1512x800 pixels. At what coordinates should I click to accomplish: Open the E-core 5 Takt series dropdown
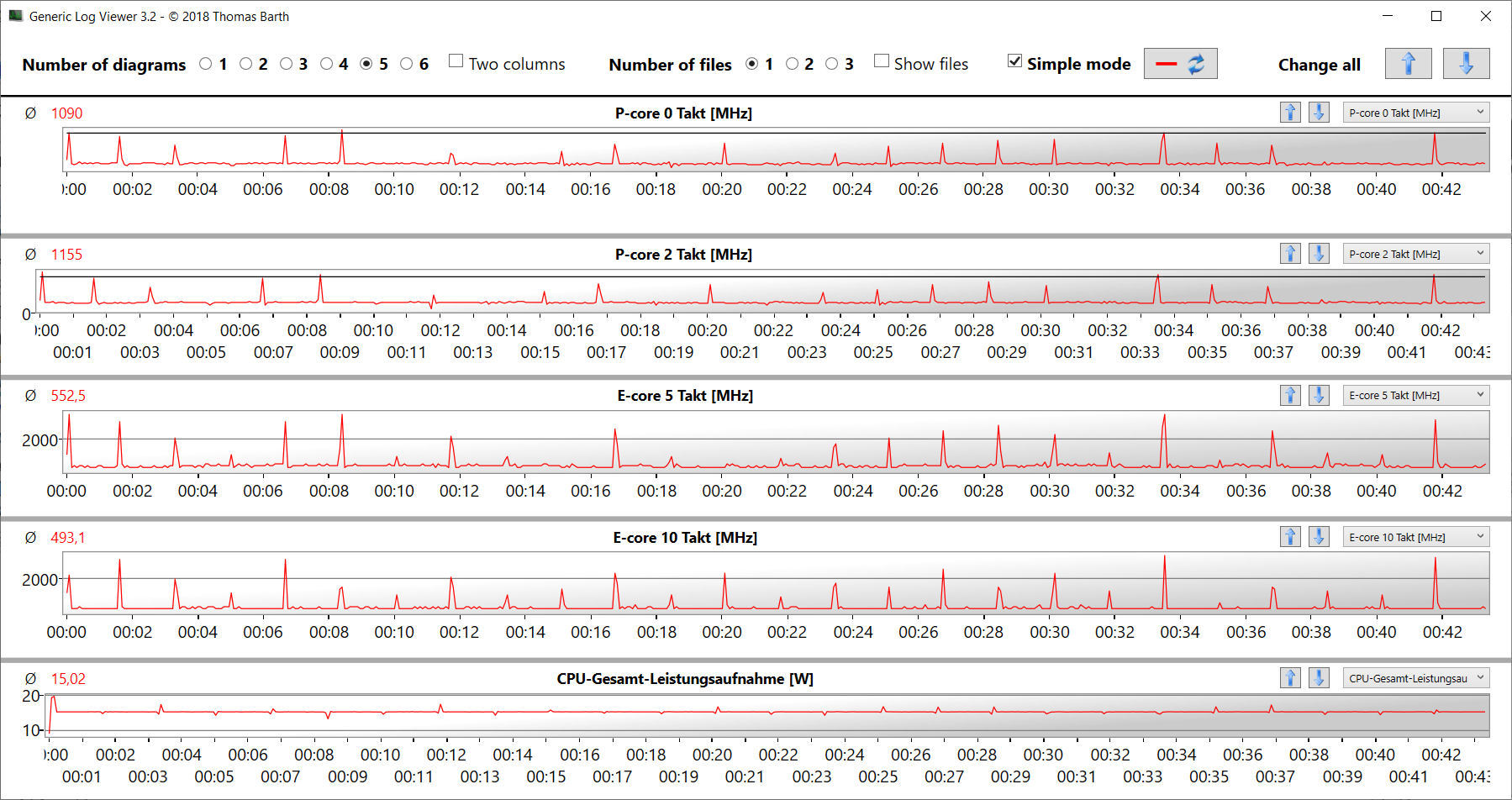(1415, 395)
